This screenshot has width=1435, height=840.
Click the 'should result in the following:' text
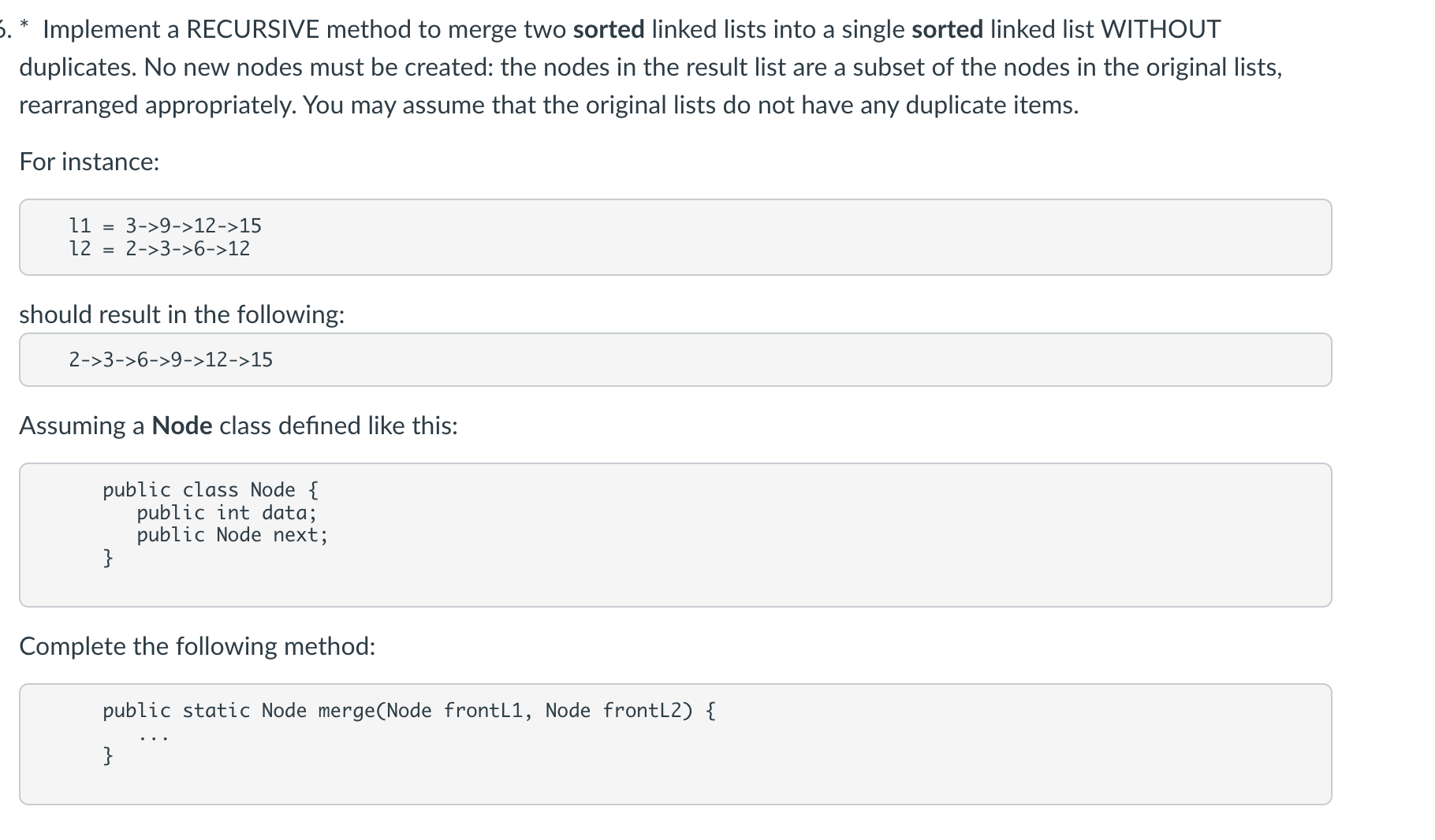[x=182, y=314]
